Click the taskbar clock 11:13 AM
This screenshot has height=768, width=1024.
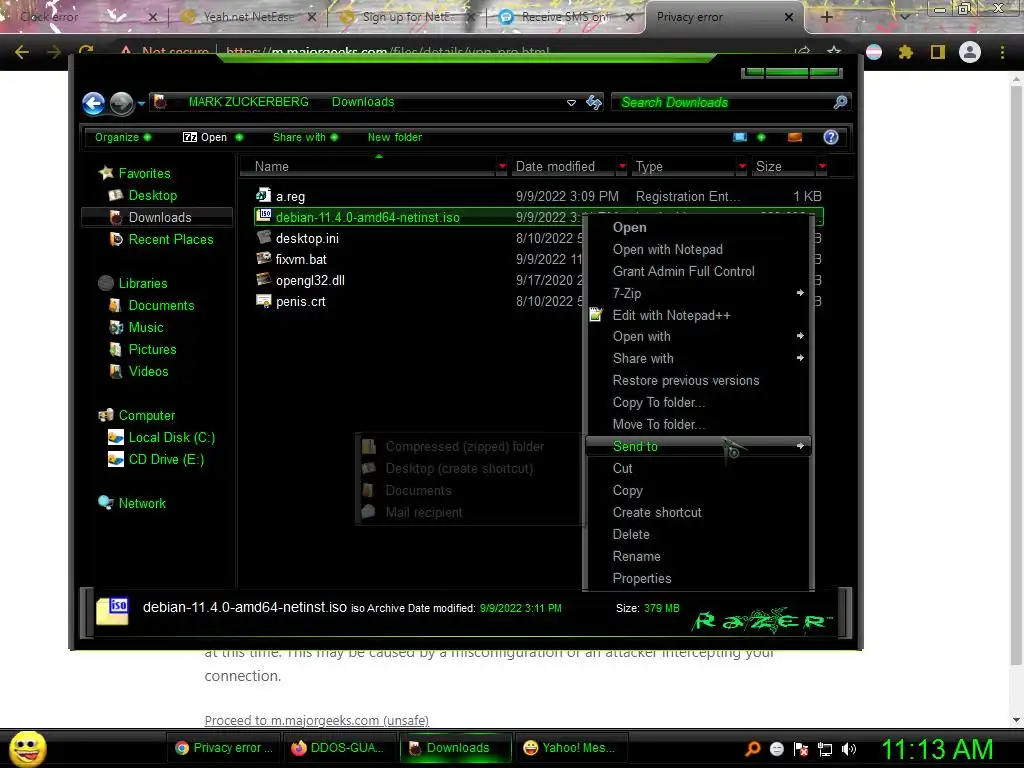[x=938, y=749]
